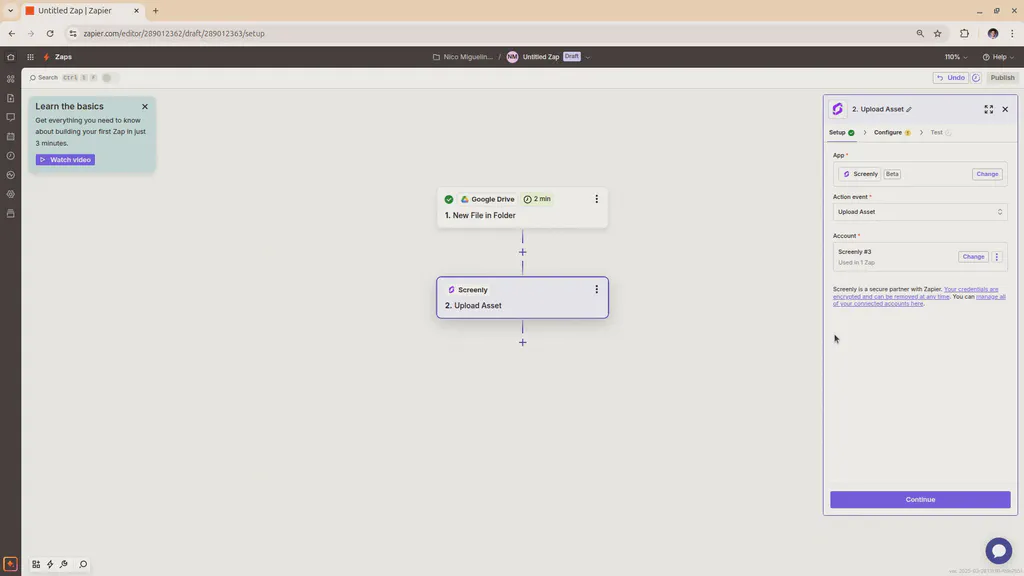This screenshot has width=1024, height=576.
Task: Open the apps grid icon beside Zapier logo
Action: click(30, 57)
